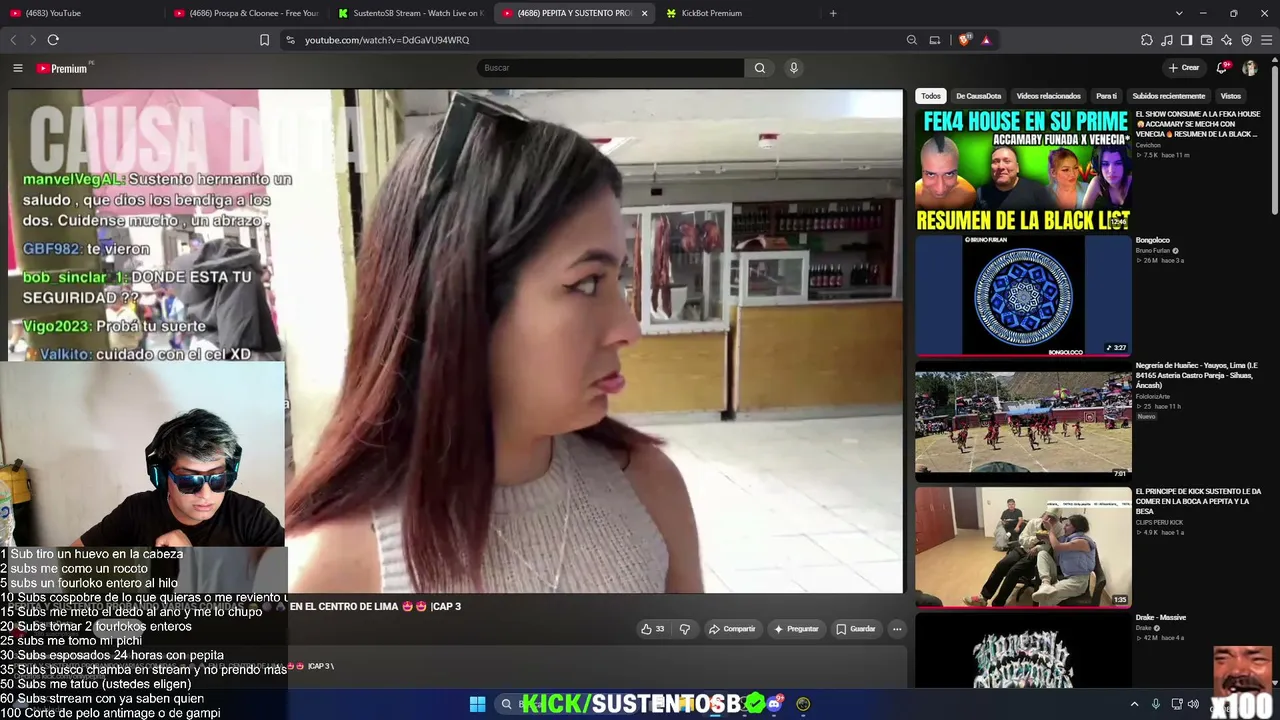Open the YouTube guide hamburger menu
The height and width of the screenshot is (720, 1280).
[17, 68]
